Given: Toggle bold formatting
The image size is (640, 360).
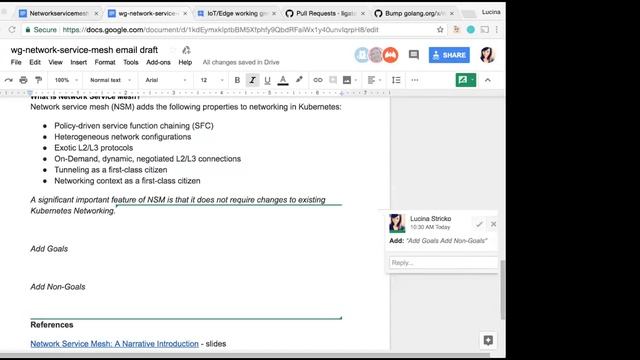Looking at the screenshot, I should click(237, 80).
